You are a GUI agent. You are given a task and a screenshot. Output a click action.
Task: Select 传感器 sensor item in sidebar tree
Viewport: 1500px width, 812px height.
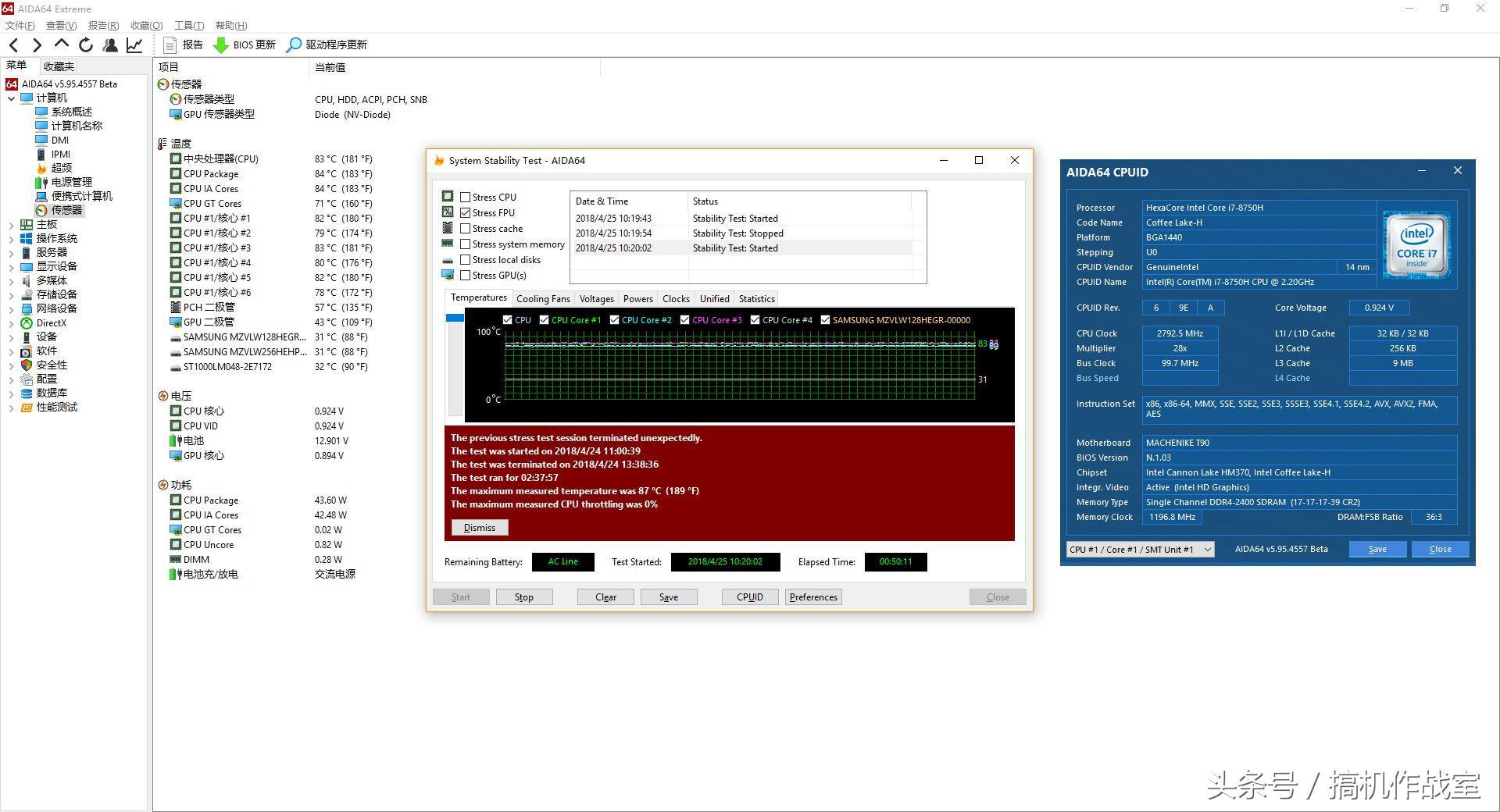pos(66,210)
